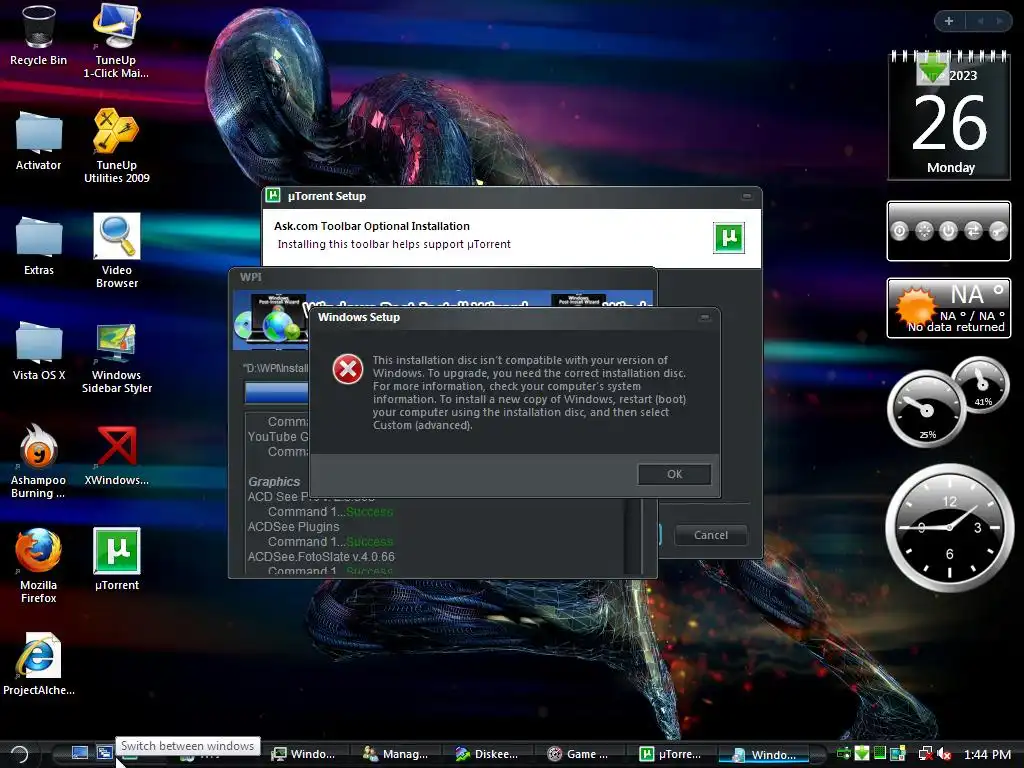
Task: Click 'ACDSee.FotoSlate v.4.0.66' log entry
Action: coord(321,556)
